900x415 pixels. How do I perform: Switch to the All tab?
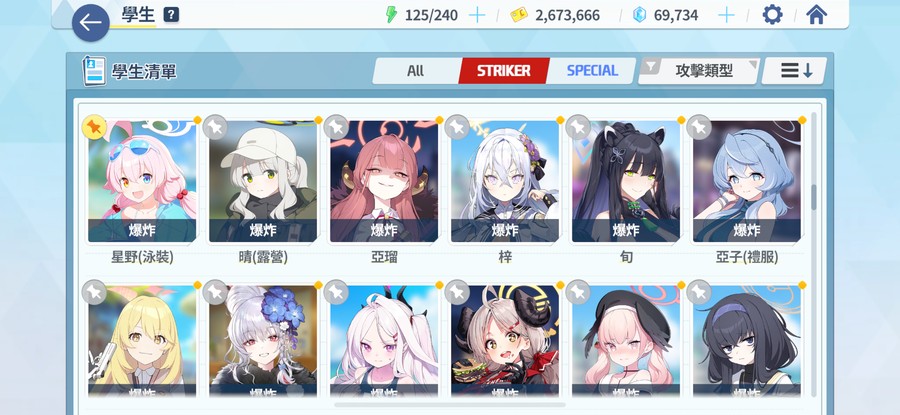point(416,71)
